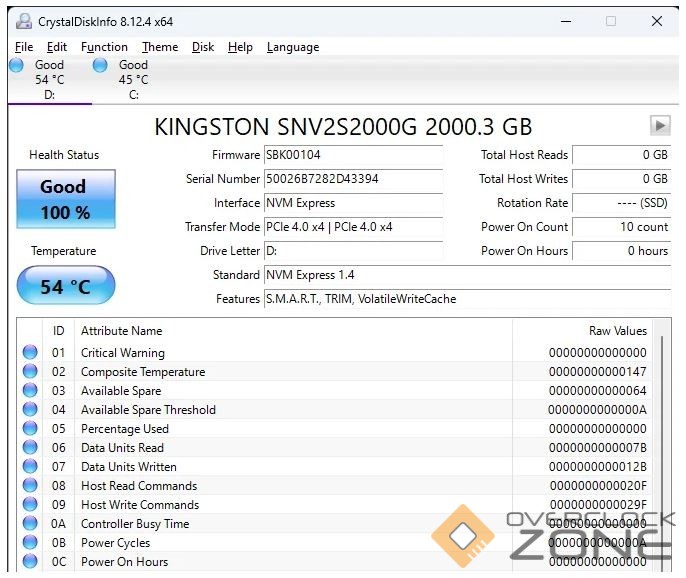This screenshot has width=686, height=578.
Task: Click the status orb for Host Read Commands
Action: pyautogui.click(x=30, y=486)
